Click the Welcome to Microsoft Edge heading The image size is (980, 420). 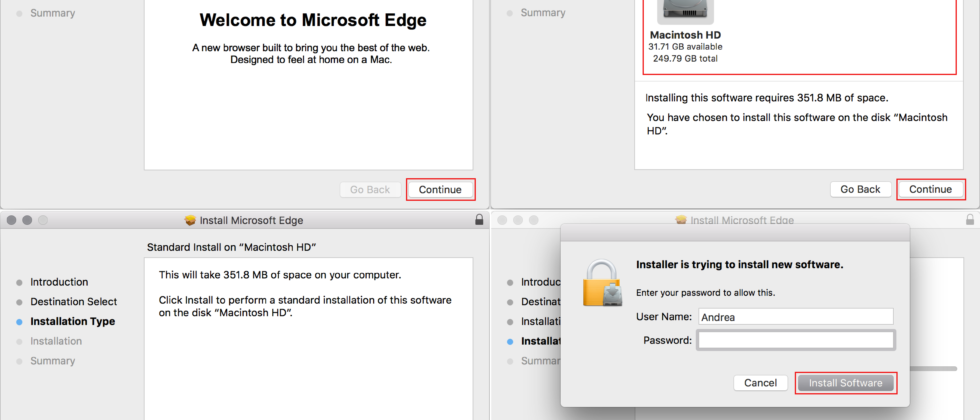click(313, 20)
